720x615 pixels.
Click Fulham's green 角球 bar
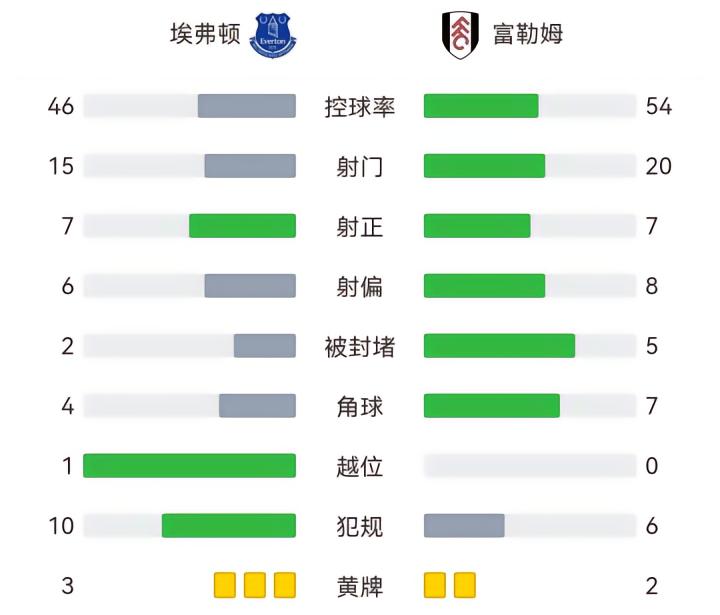(x=492, y=406)
